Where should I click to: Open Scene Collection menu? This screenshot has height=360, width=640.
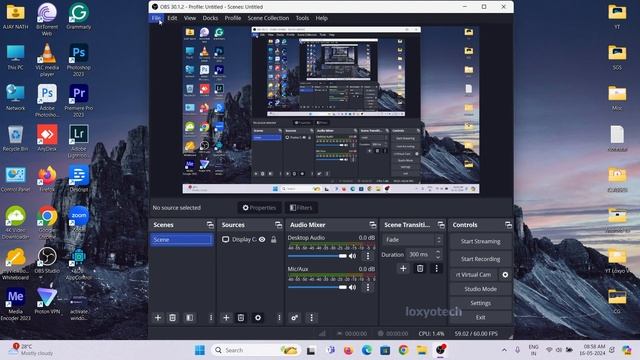point(268,18)
